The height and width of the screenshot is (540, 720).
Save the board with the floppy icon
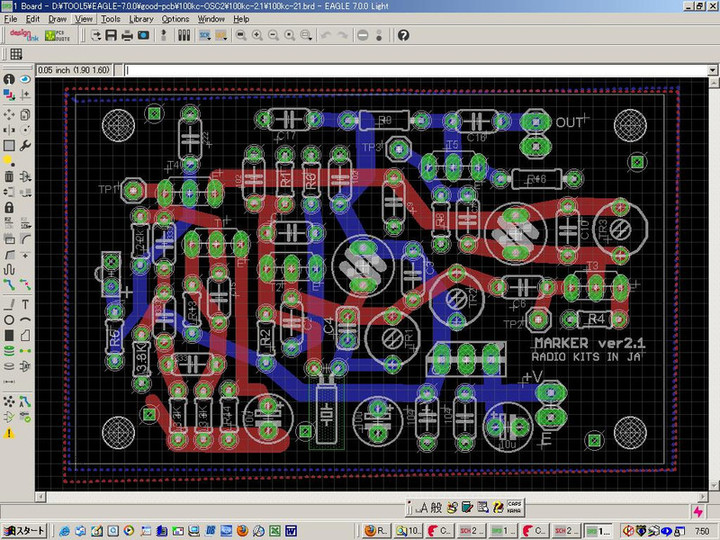coord(111,35)
